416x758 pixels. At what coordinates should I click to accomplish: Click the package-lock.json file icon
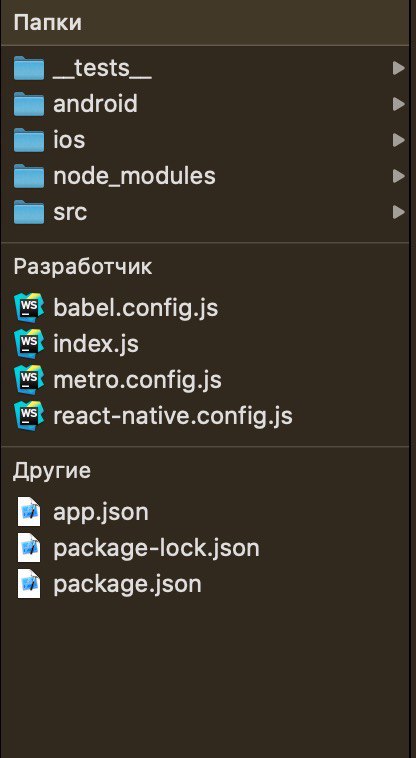[29, 548]
